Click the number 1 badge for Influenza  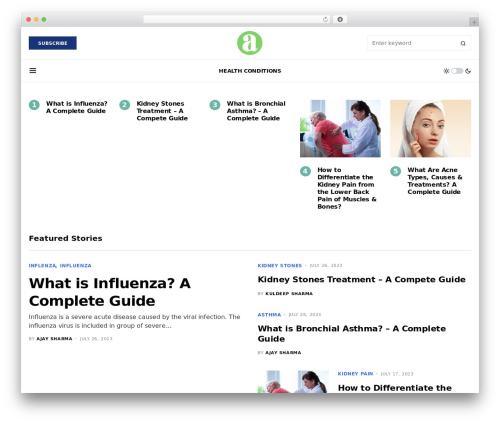[34, 105]
